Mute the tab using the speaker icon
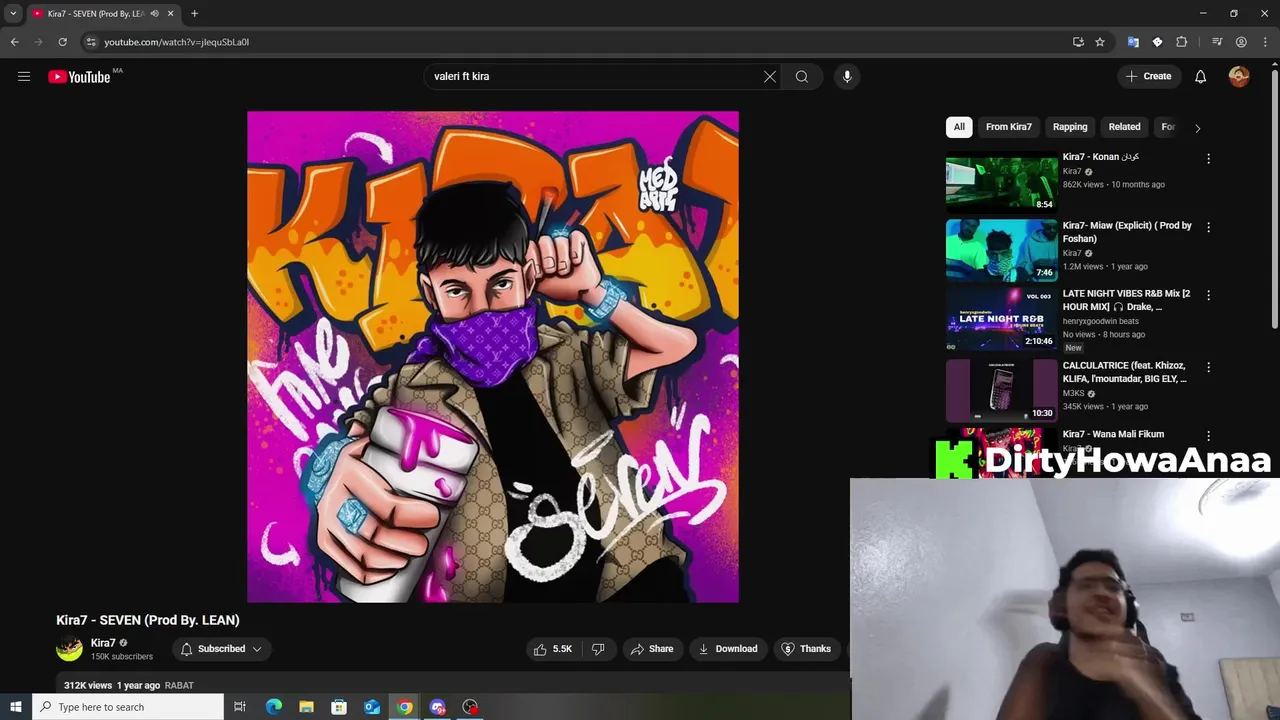The height and width of the screenshot is (720, 1280). [154, 13]
